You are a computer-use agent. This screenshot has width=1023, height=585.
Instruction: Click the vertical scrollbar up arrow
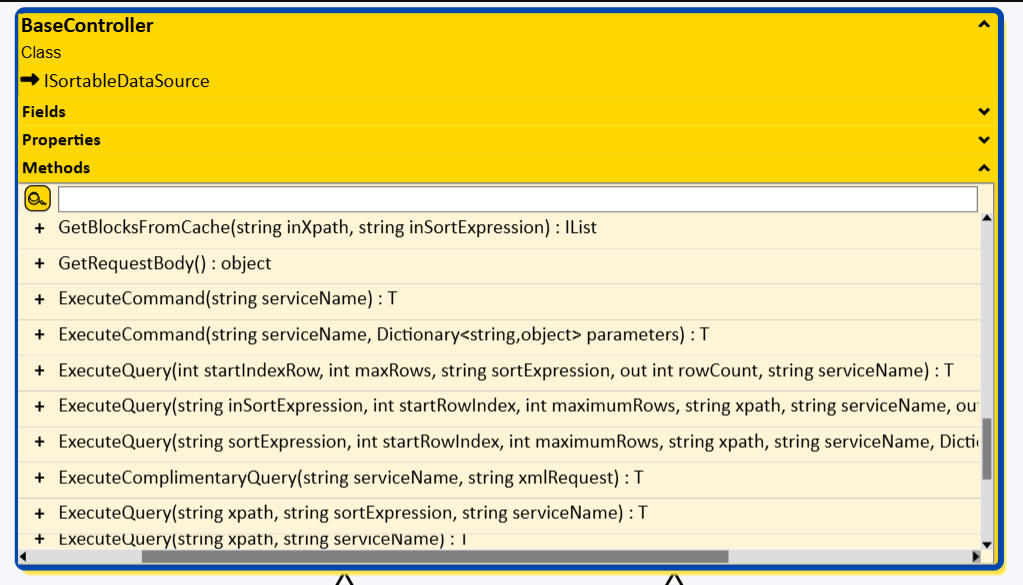(x=987, y=218)
